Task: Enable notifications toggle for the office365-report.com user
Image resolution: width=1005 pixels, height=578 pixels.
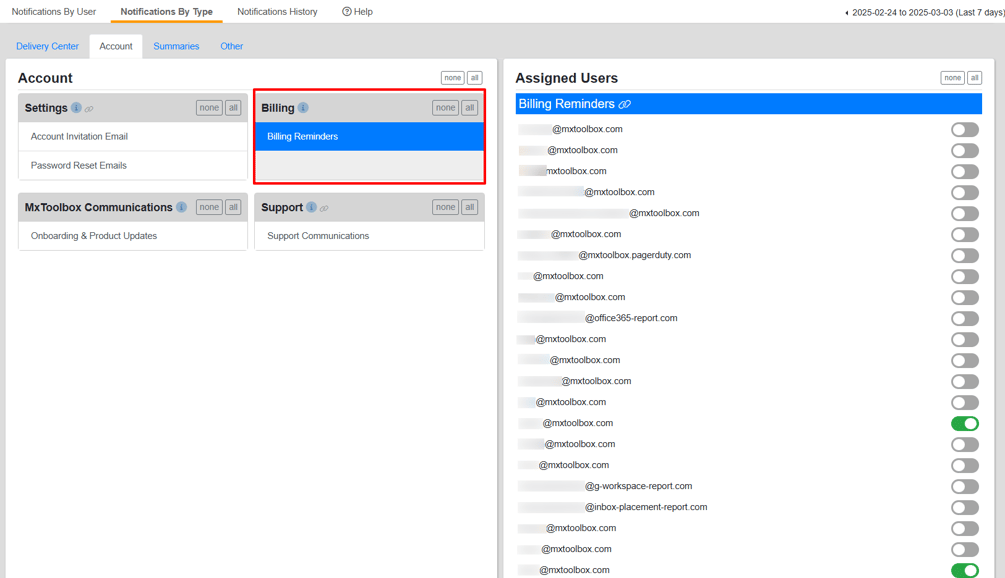Action: [x=964, y=317]
